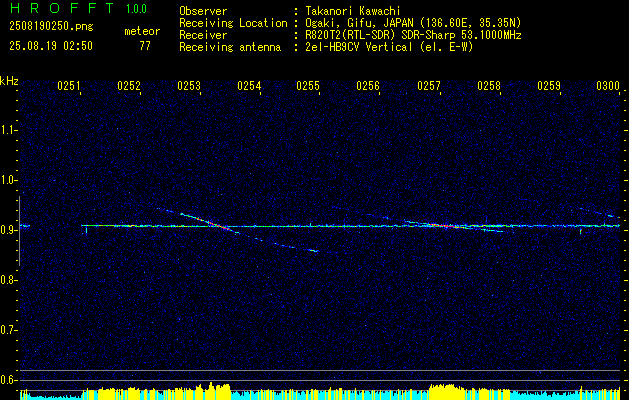Screen dimensions: 629x400
Task: Click the 0.6 kHz frequency label
Action: point(7,380)
